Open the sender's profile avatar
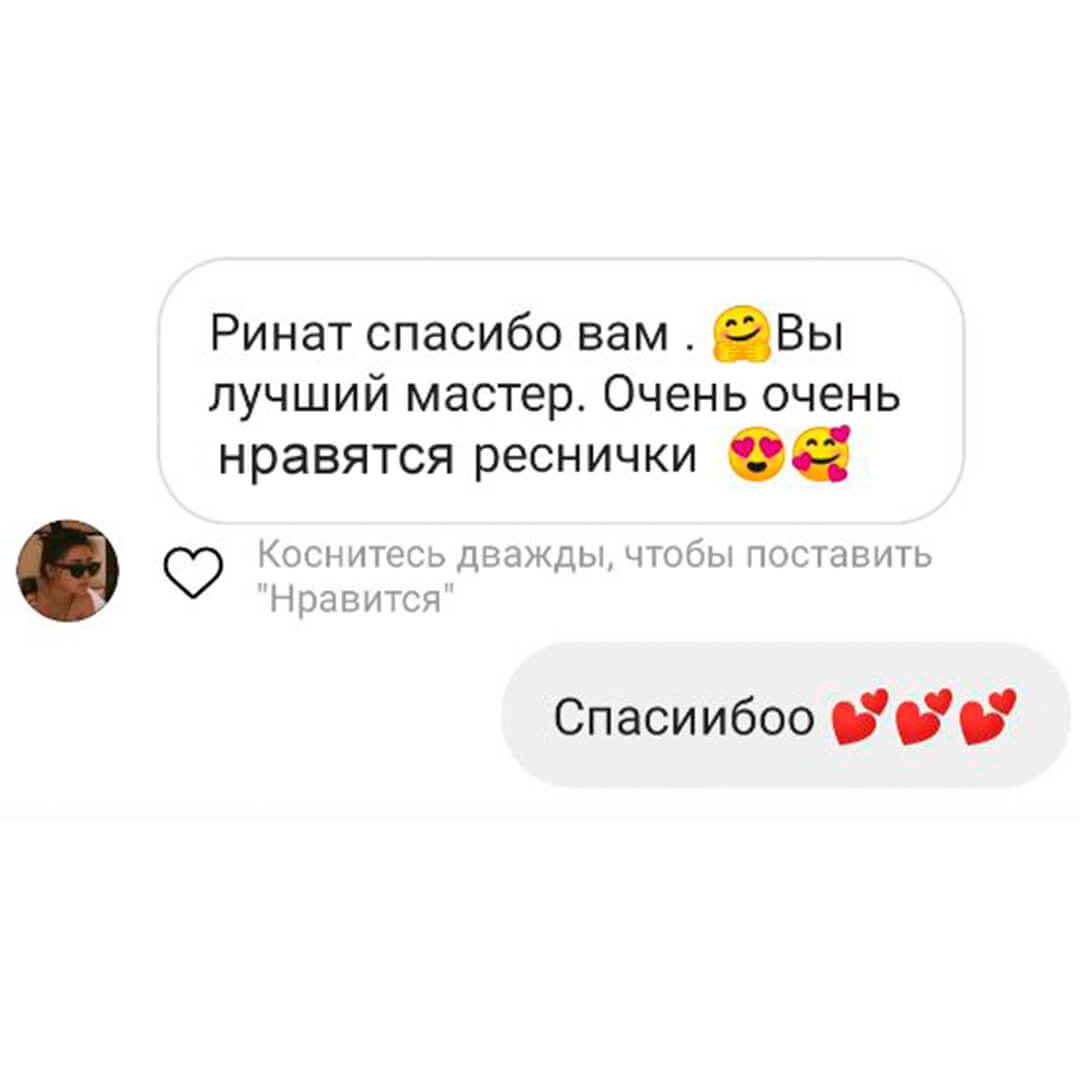This screenshot has height=1080, width=1080. [x=68, y=571]
